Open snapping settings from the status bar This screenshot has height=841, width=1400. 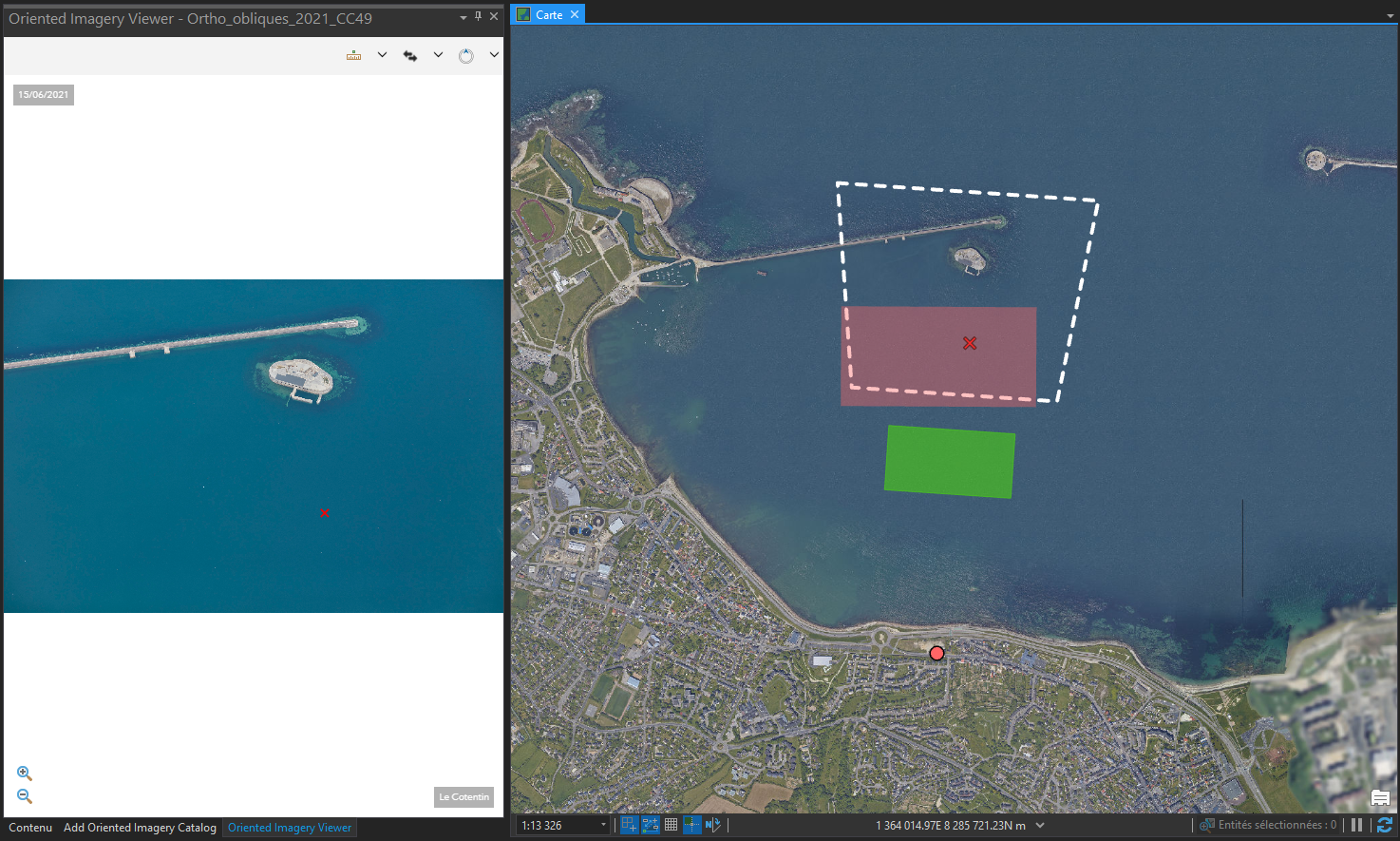point(692,825)
